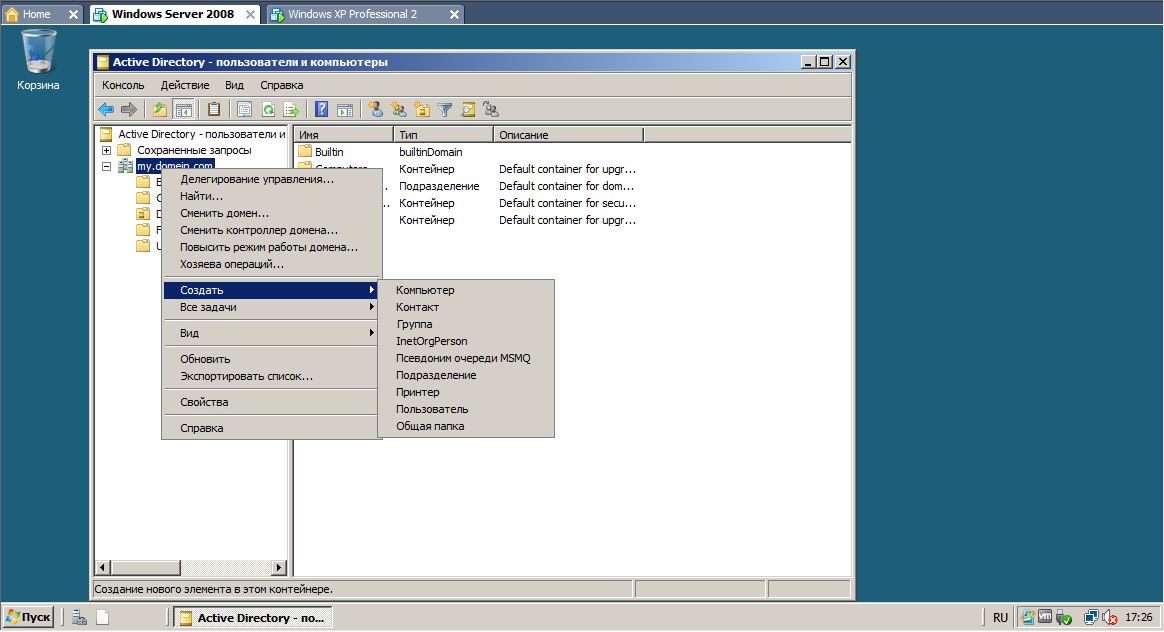The image size is (1164, 632).
Task: Click the muted volume tray icon
Action: (1110, 617)
